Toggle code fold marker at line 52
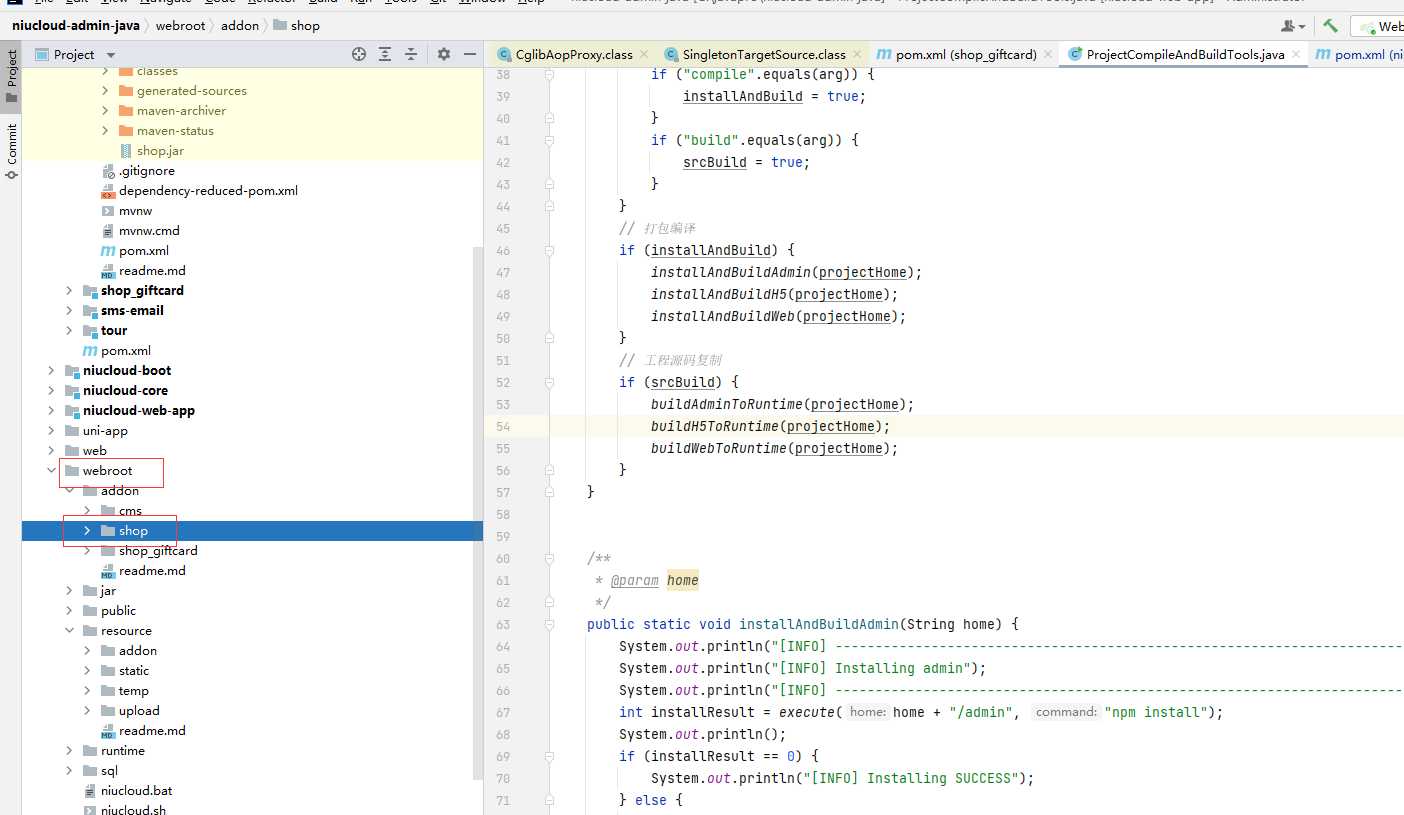Screen dimensions: 1404x815 549,382
